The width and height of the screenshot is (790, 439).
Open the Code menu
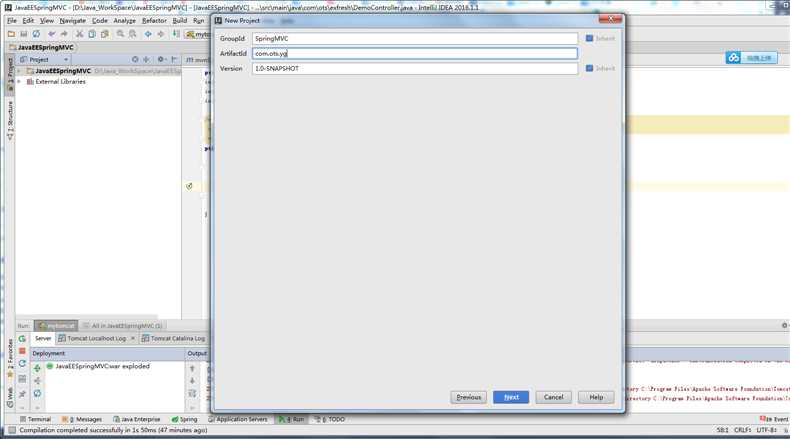[x=100, y=21]
